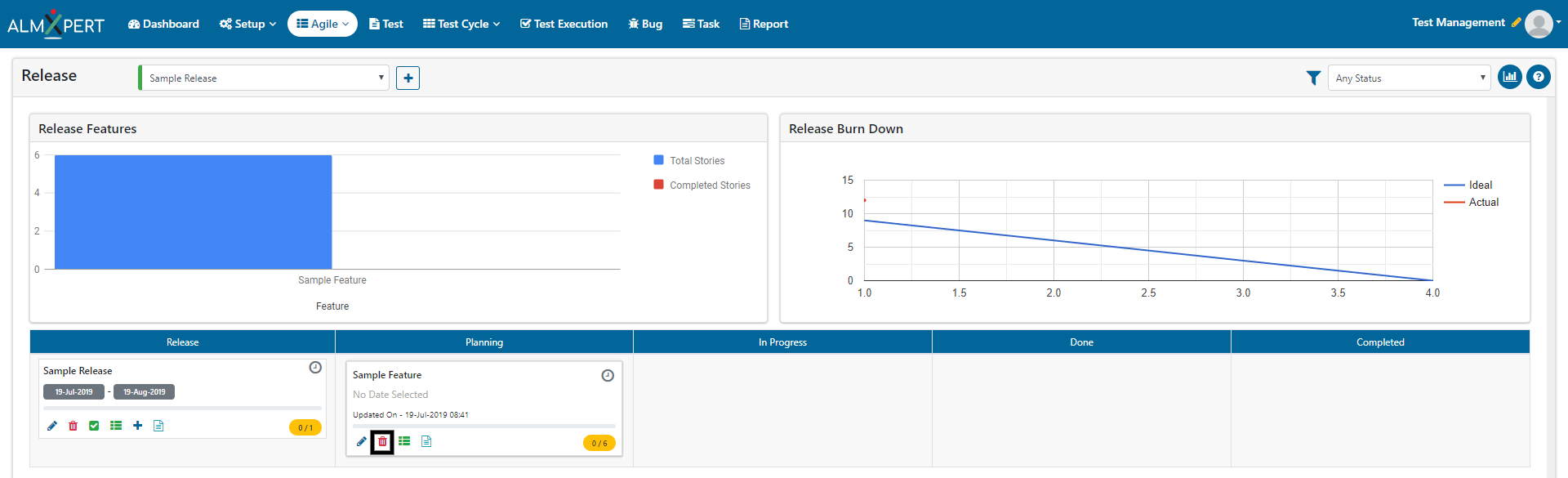
Task: Click trash icon on Sample Release card
Action: tap(73, 426)
